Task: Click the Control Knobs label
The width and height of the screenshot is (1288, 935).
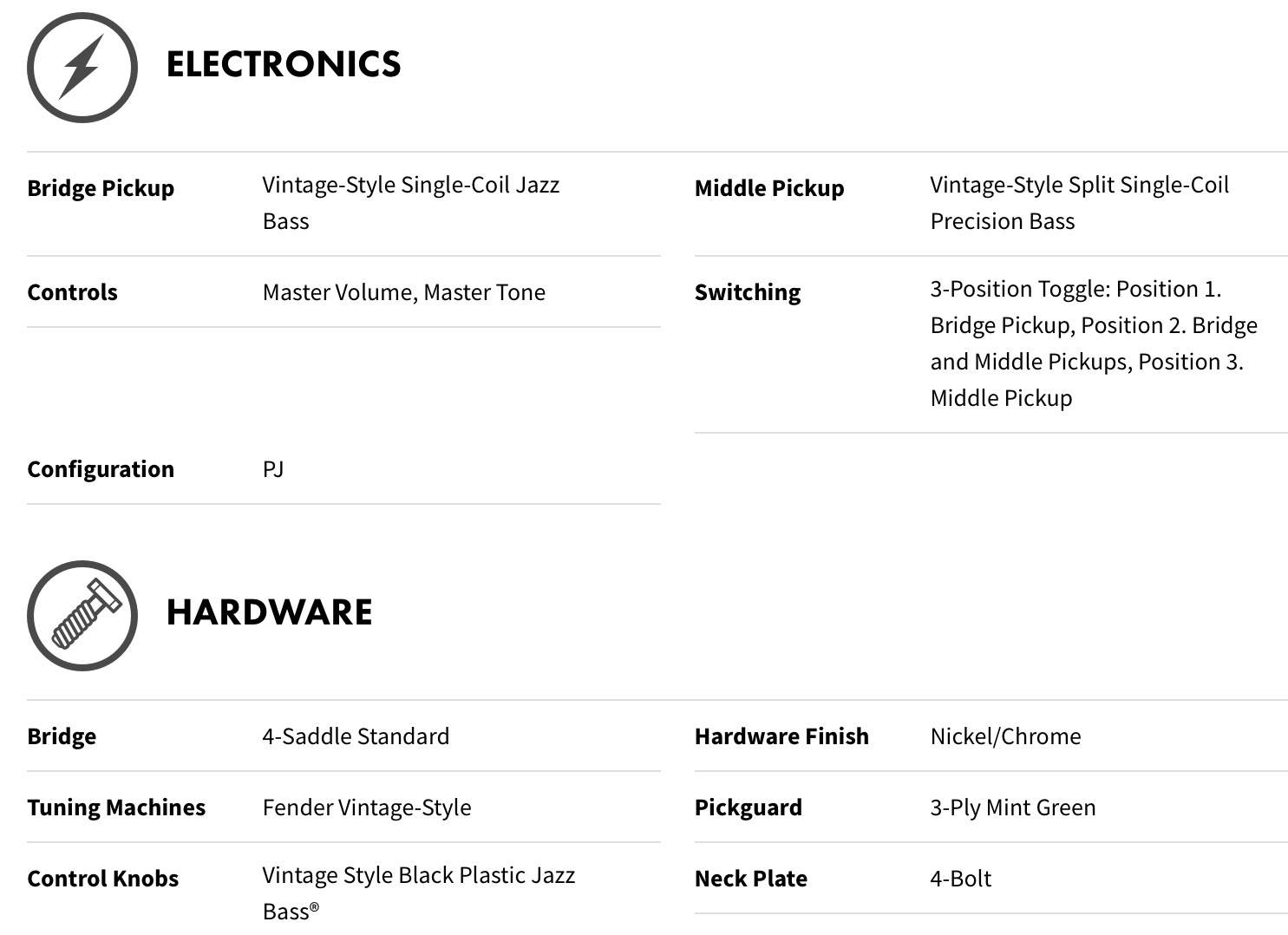Action: (x=103, y=879)
